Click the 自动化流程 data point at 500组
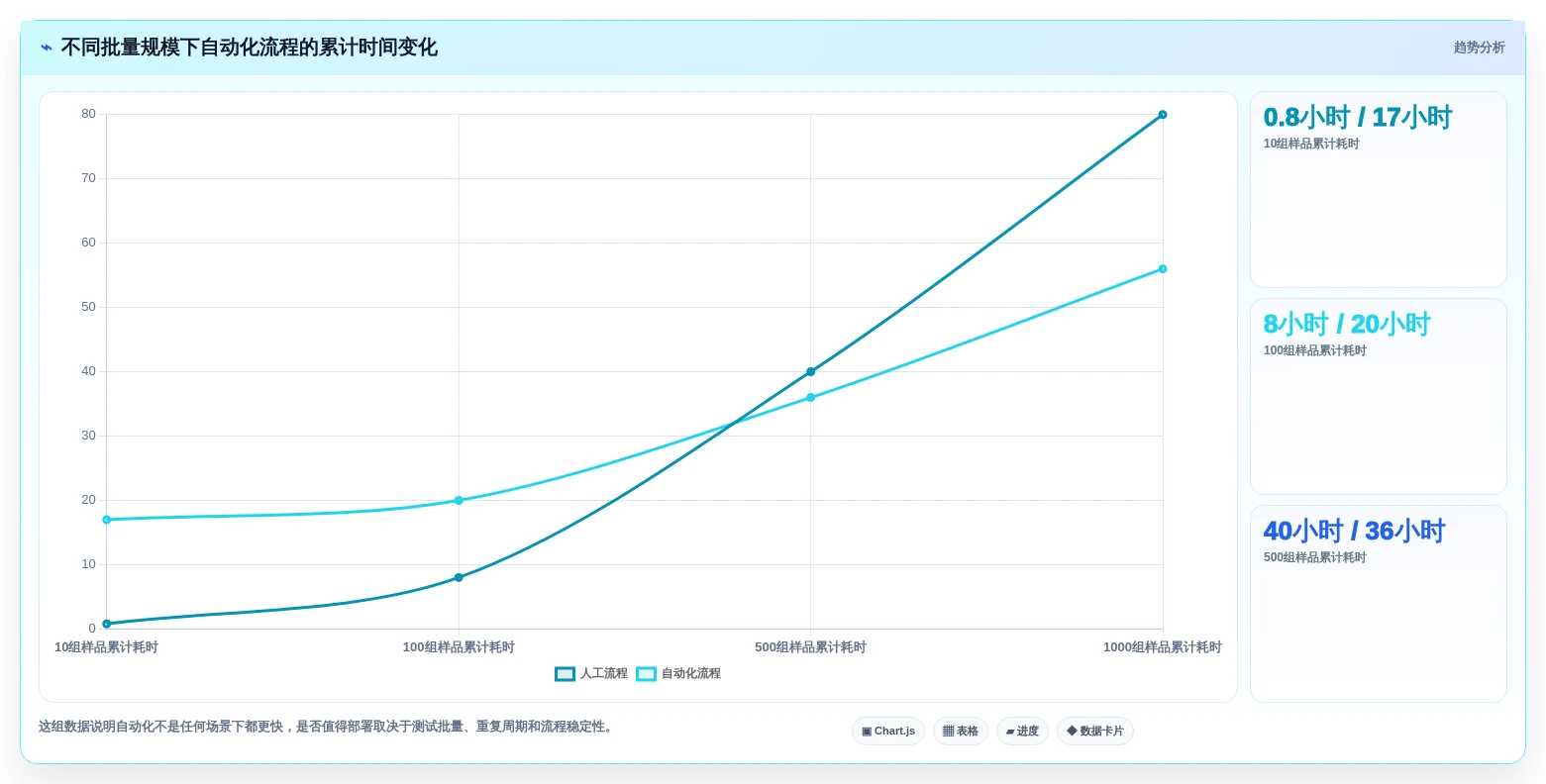Viewport: 1546px width, 784px height. pos(810,398)
